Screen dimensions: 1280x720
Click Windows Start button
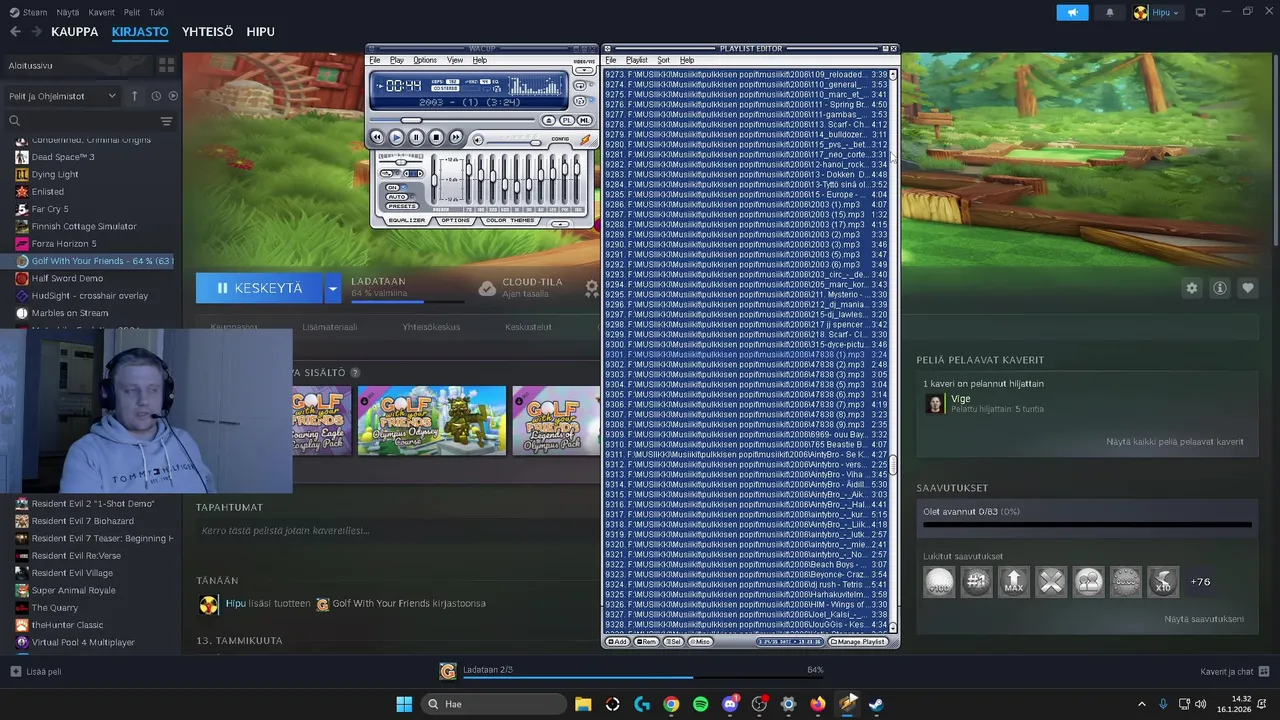point(404,704)
